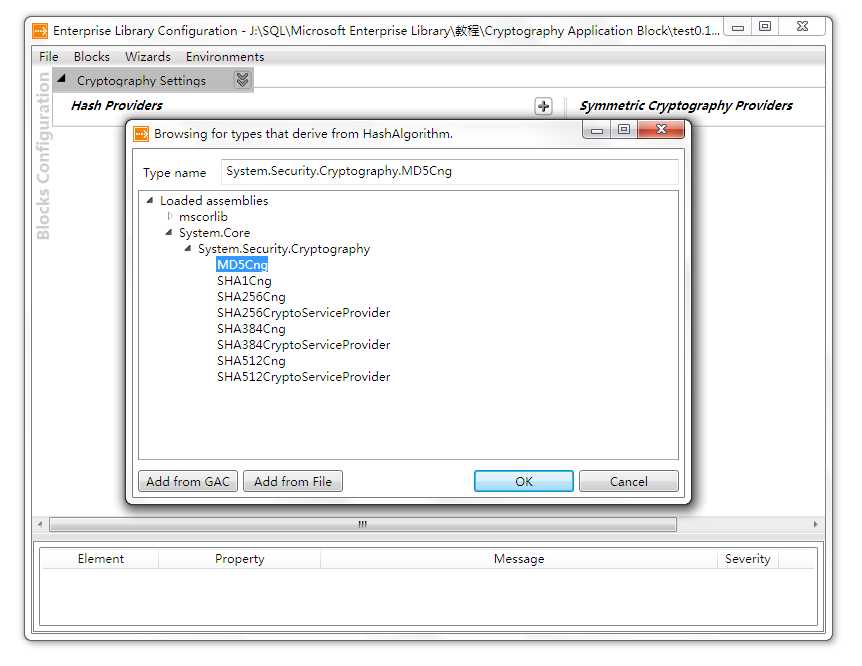Click the System.Security.Cryptography tree label
Screen dimensions: 862x666
point(284,249)
